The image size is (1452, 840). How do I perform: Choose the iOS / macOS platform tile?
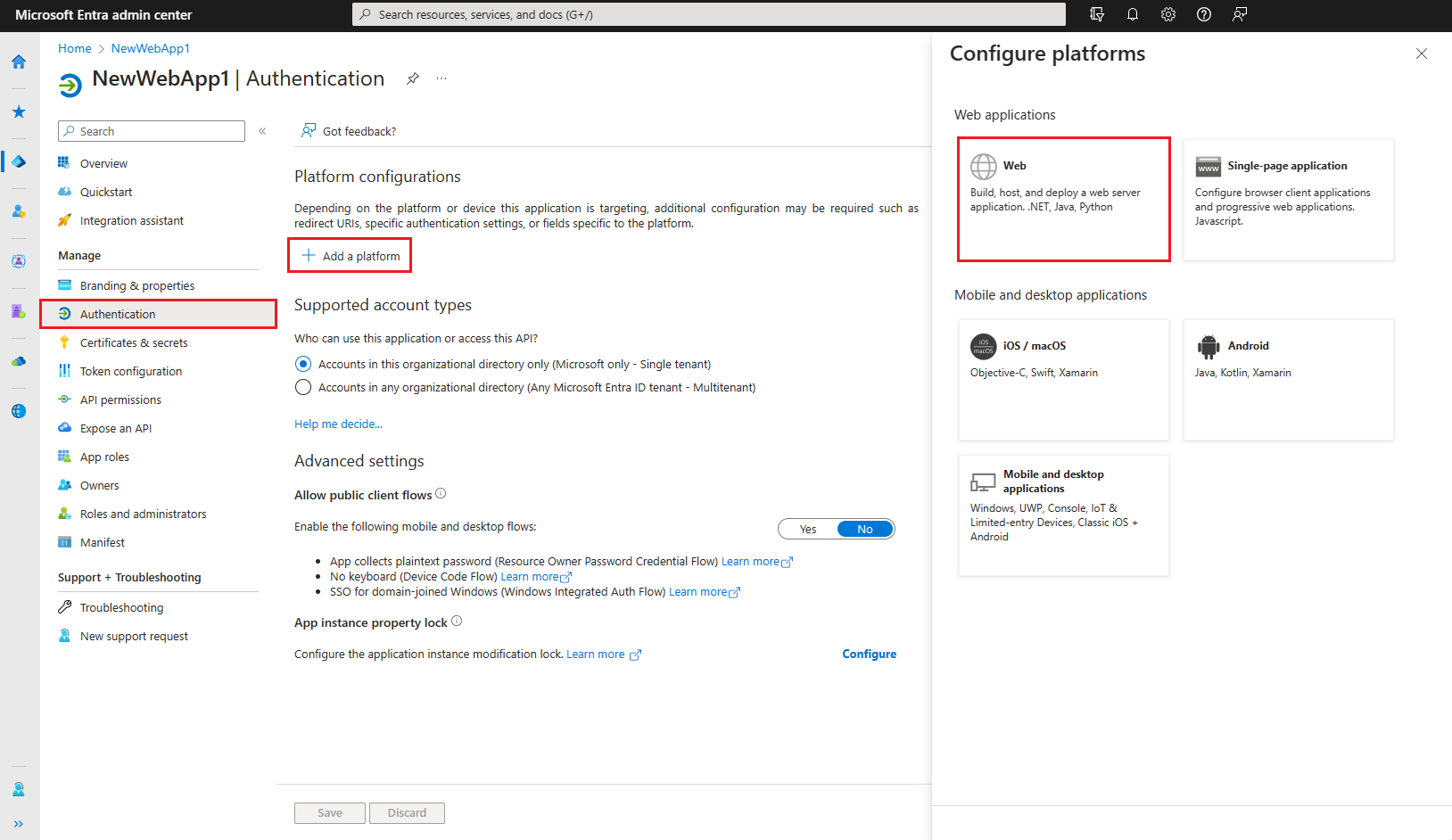pos(1064,380)
